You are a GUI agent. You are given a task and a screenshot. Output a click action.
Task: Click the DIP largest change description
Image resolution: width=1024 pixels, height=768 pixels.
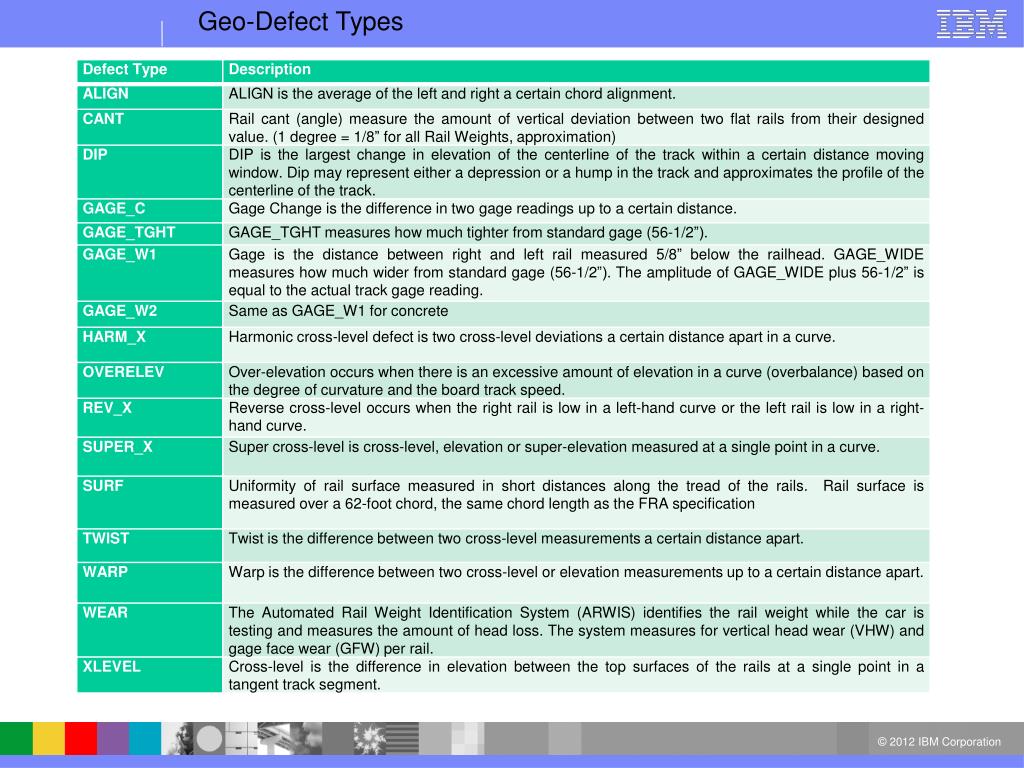click(x=576, y=172)
